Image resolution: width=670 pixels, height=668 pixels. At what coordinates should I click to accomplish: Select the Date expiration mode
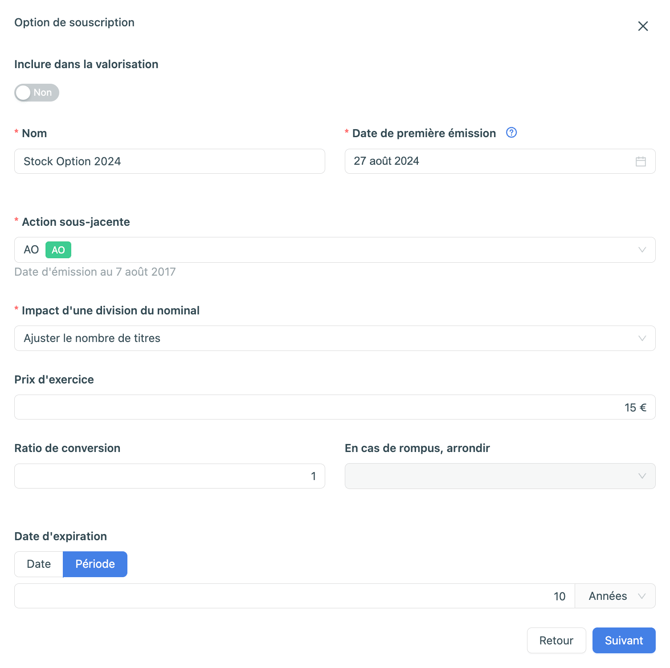(38, 564)
